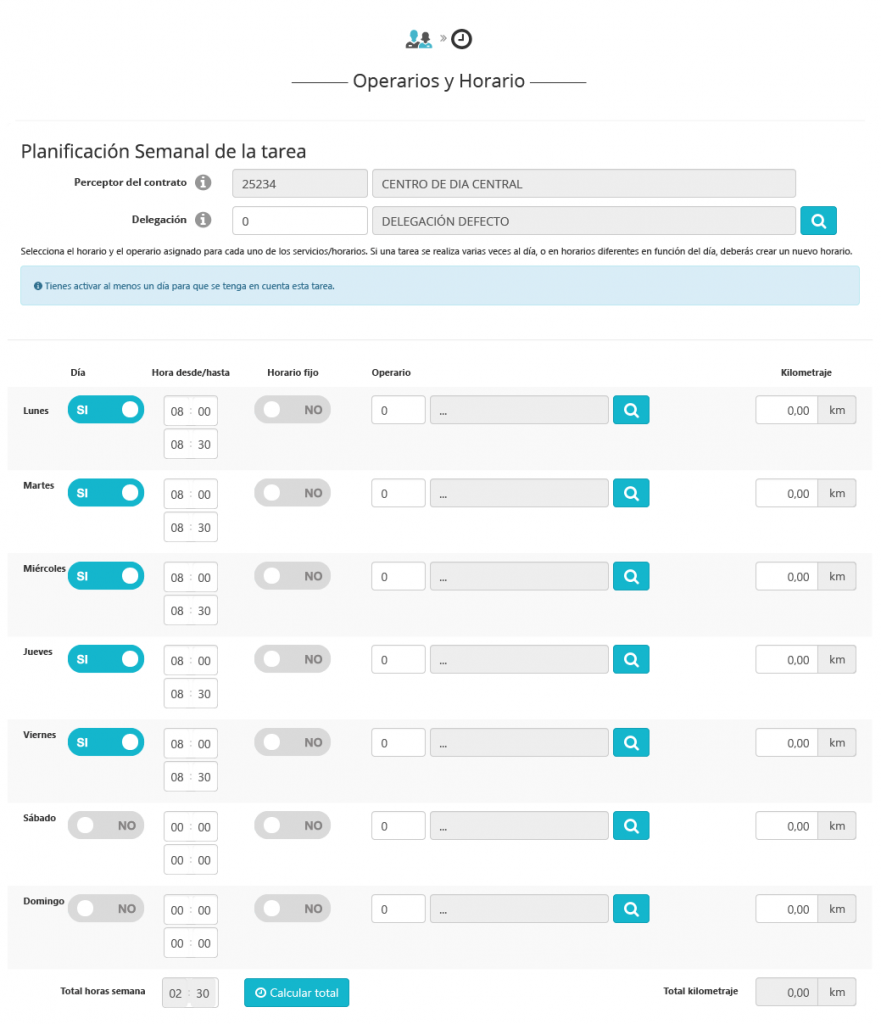
Task: Disable the Lunes day toggle
Action: [106, 409]
